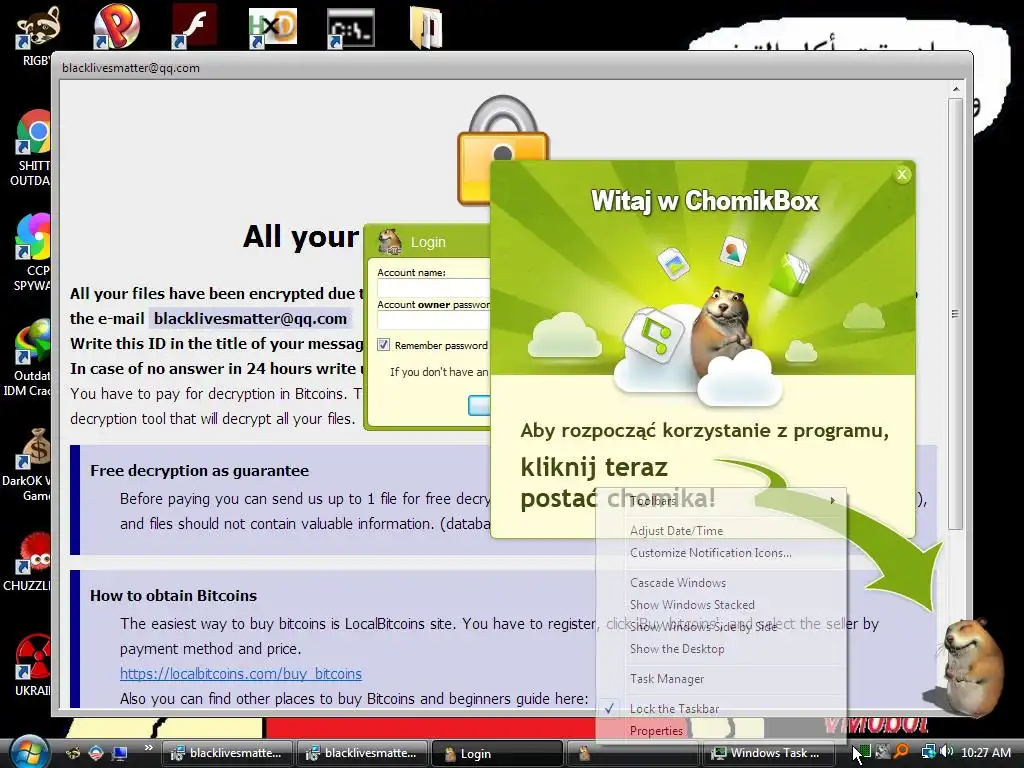Click the window title blacklivesmatter@qq.com
The height and width of the screenshot is (768, 1024).
pos(131,68)
